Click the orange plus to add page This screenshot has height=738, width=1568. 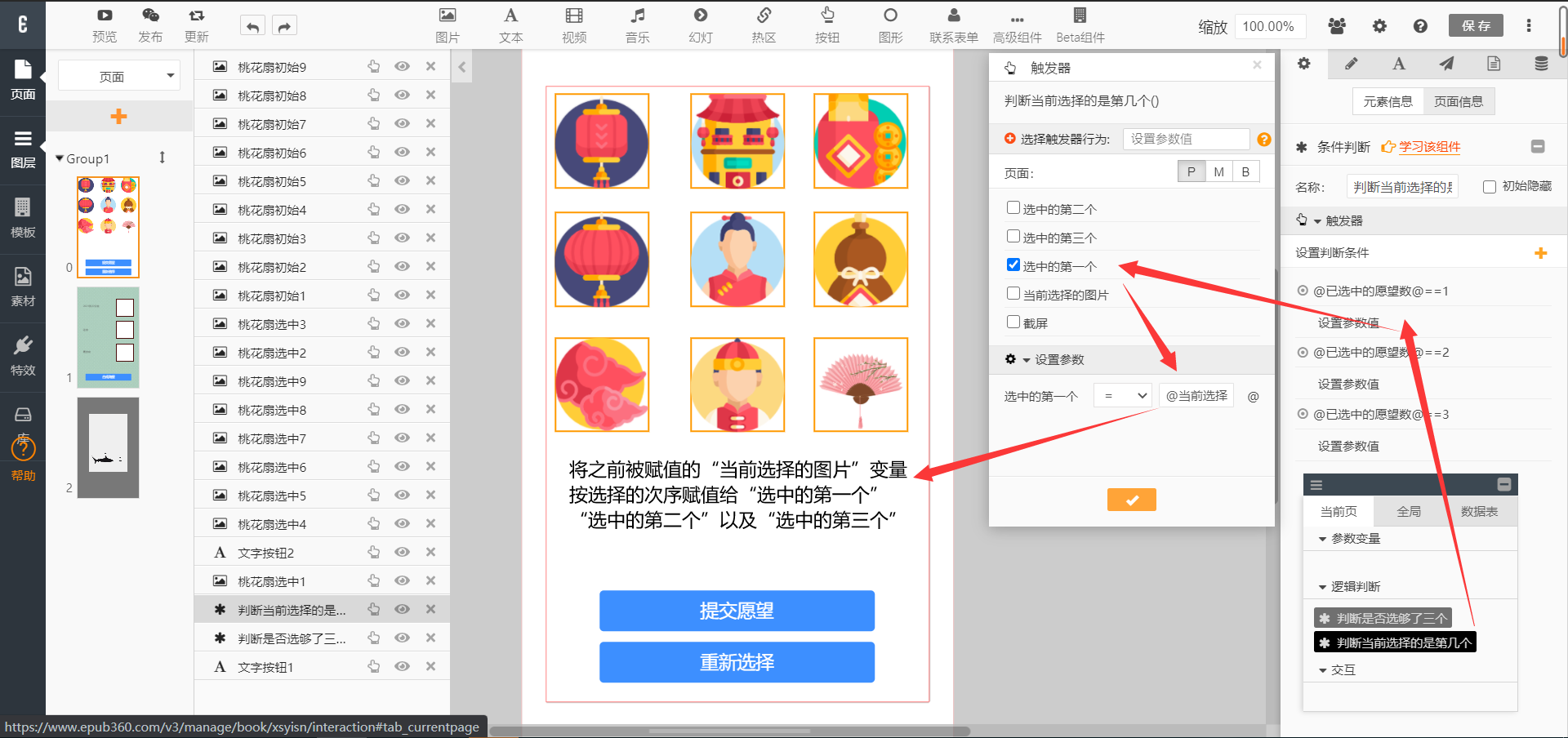click(x=118, y=117)
